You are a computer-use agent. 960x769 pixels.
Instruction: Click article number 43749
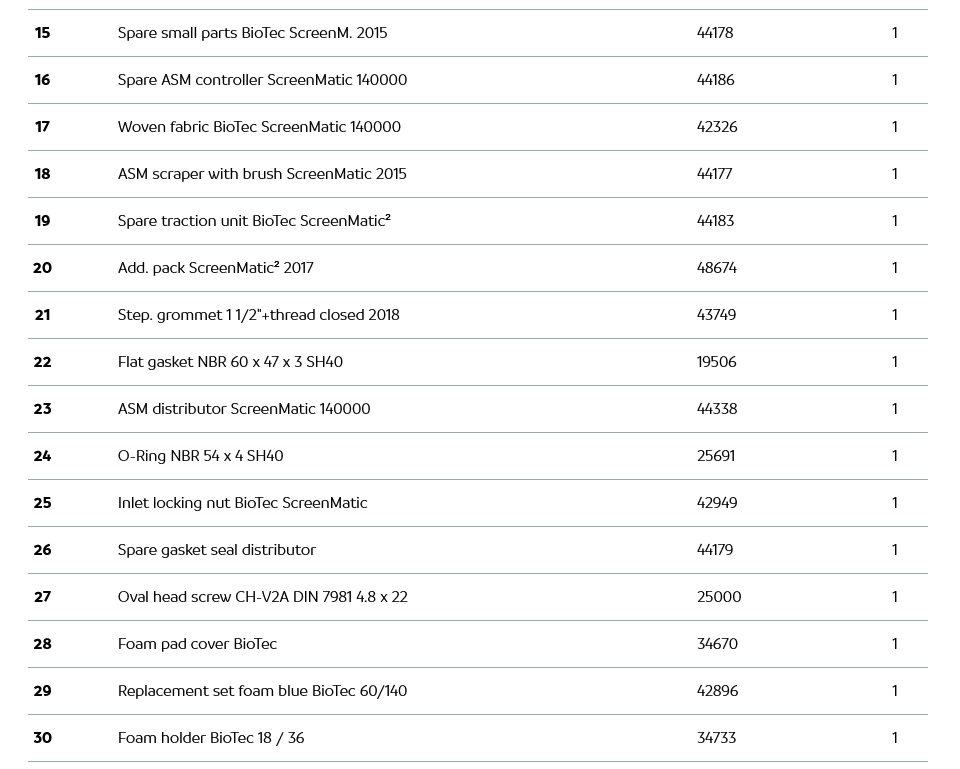[x=716, y=315]
